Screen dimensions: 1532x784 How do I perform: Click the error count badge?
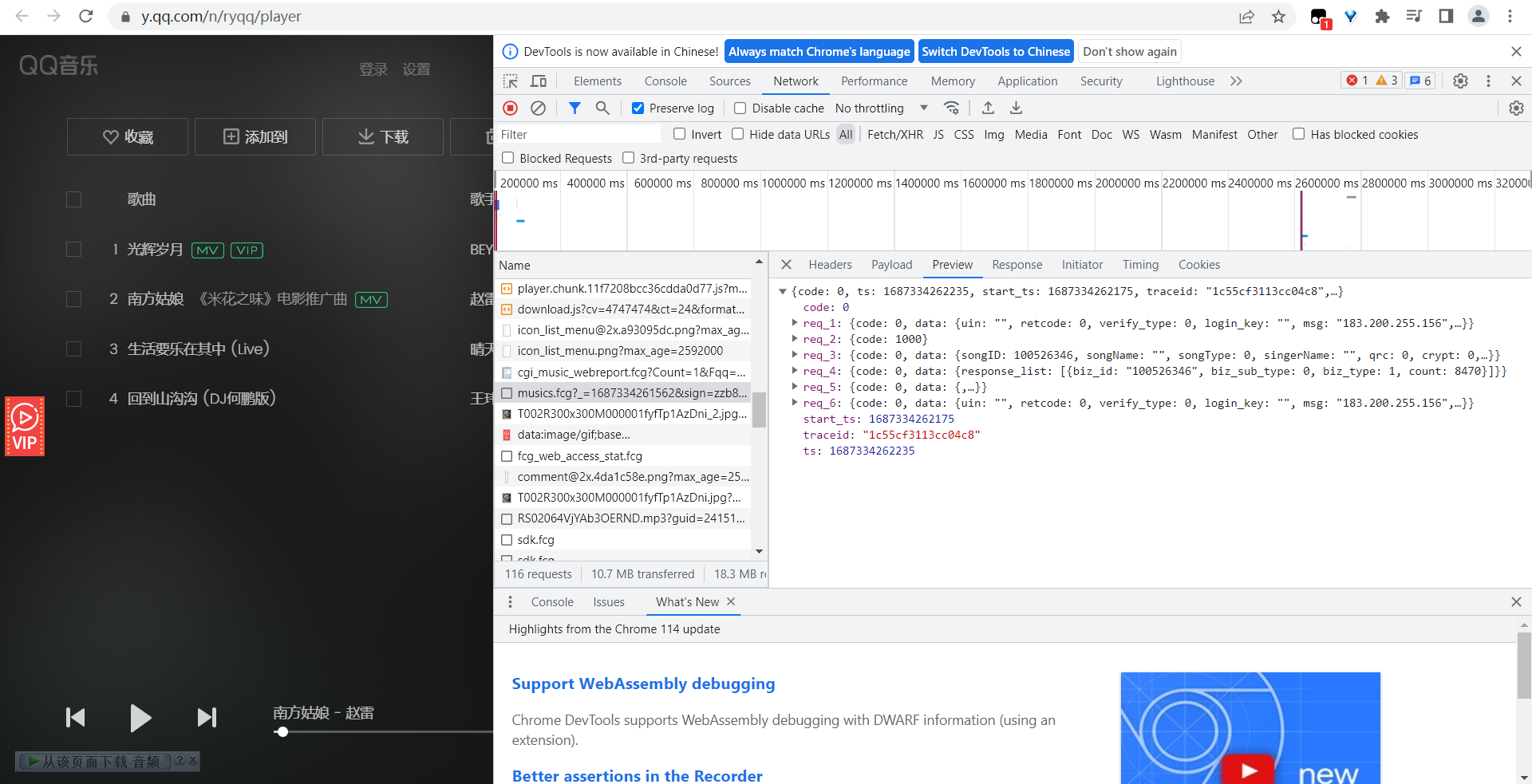pos(1357,81)
